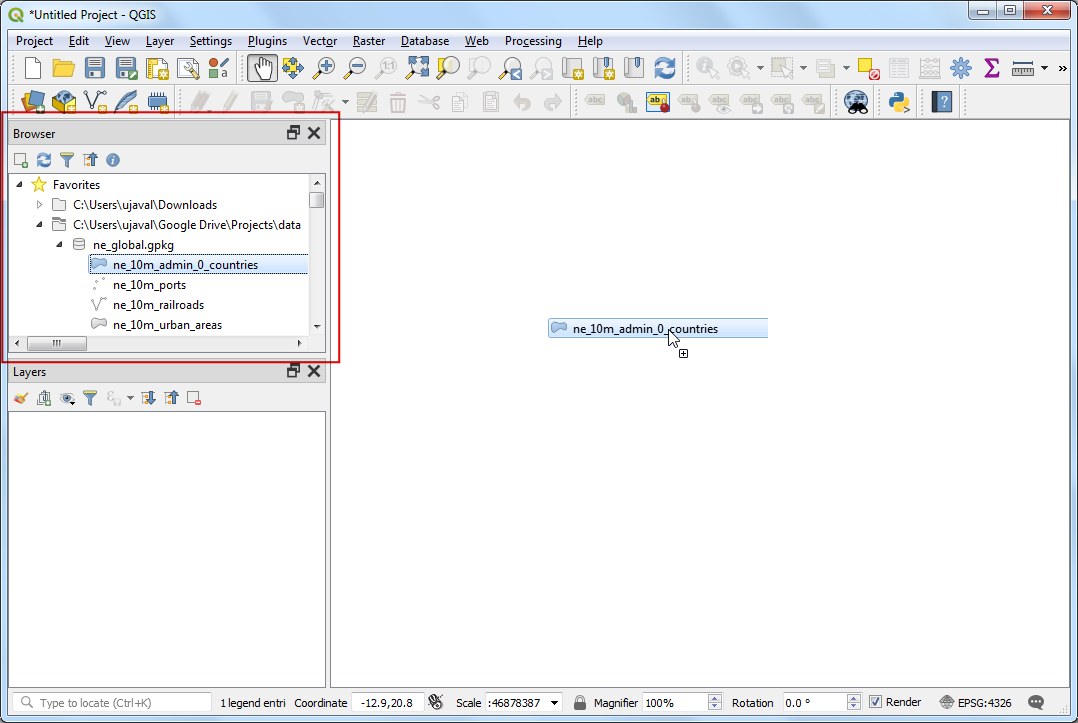This screenshot has width=1078, height=723.
Task: Collapse the ne_global.gpkg tree node
Action: click(59, 245)
